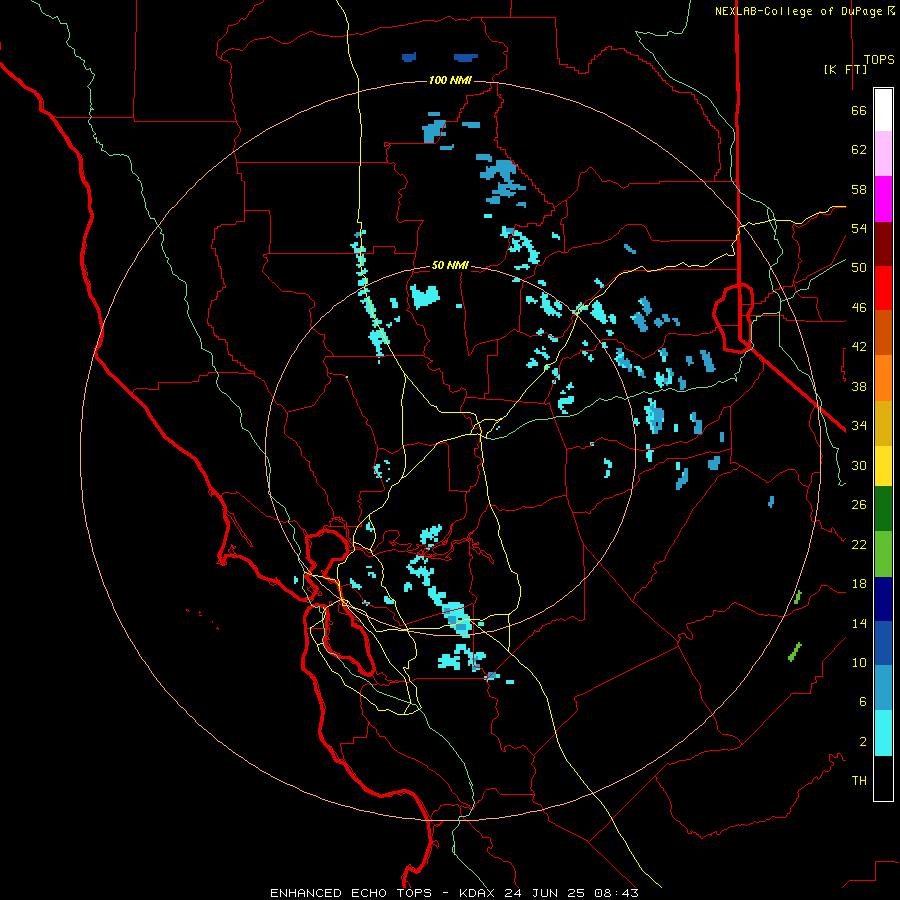Image resolution: width=900 pixels, height=900 pixels.
Task: Click the legend value "2"
Action: [863, 742]
